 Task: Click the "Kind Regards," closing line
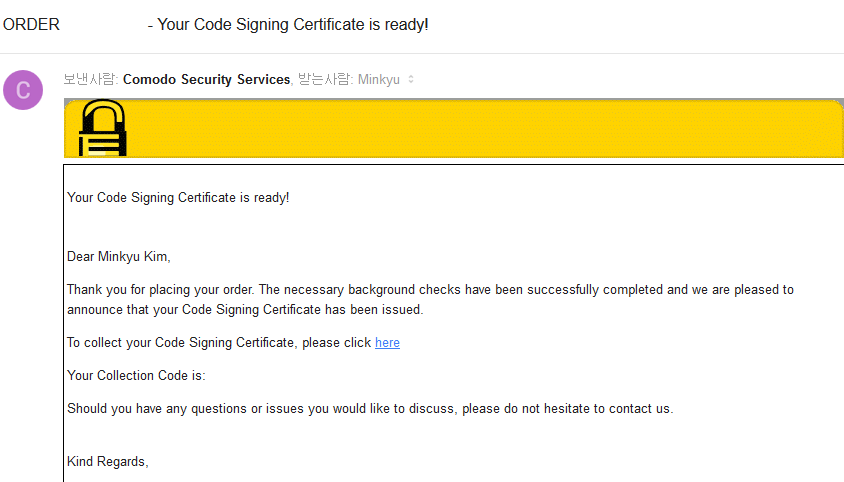click(108, 462)
